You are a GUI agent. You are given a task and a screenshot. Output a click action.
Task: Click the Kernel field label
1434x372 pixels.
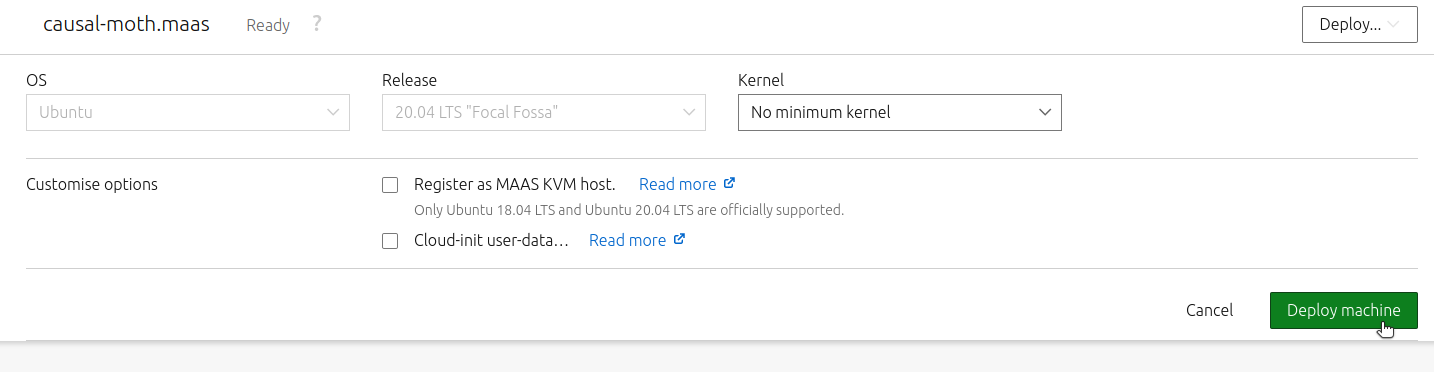click(761, 80)
